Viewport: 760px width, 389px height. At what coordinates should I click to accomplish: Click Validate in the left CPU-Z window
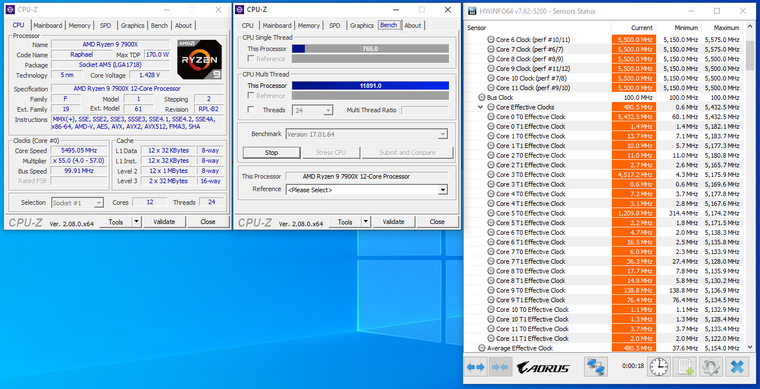point(164,222)
